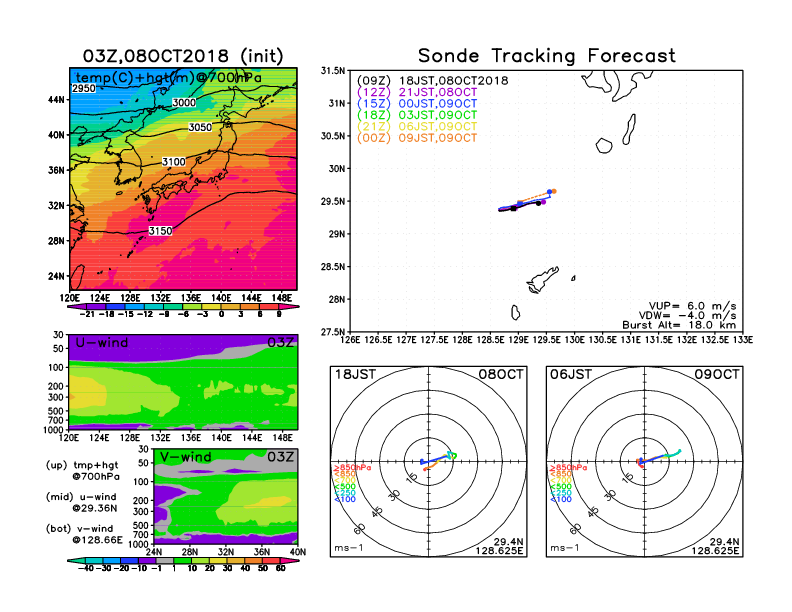Click the 03Z label in U-wind panel
Viewport: 792px width, 612px height.
[x=280, y=343]
